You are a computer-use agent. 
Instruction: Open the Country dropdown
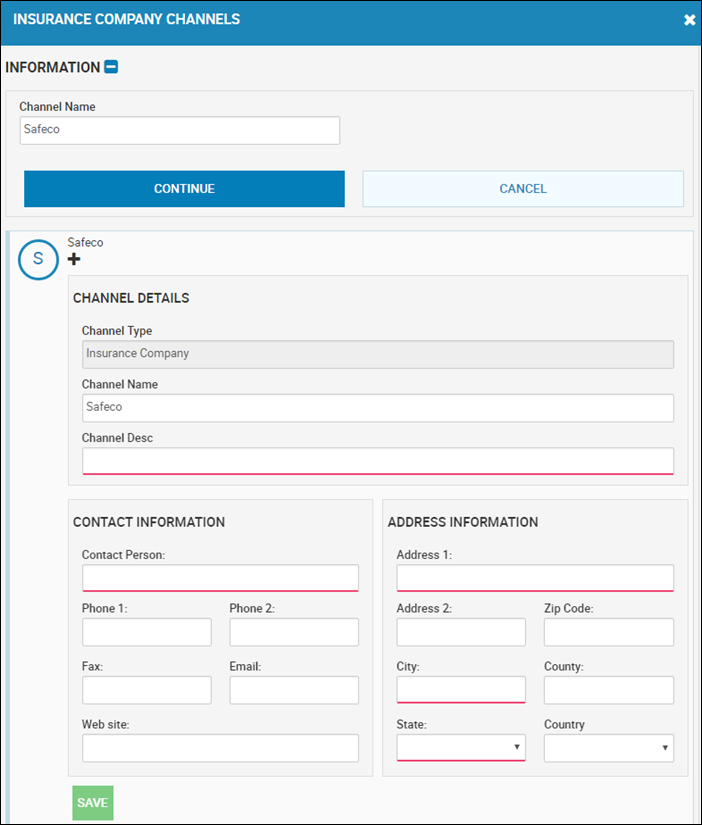(x=609, y=748)
